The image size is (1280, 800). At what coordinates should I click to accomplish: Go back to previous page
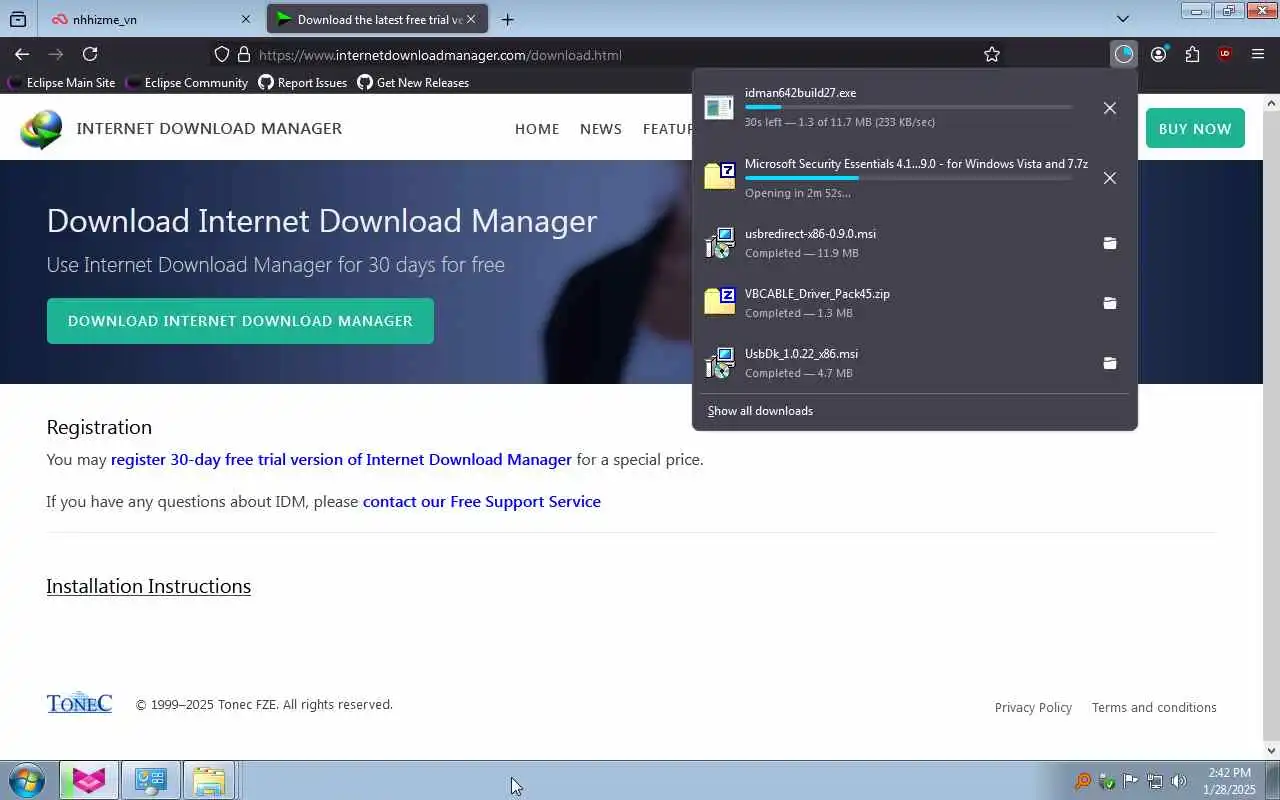(x=22, y=54)
